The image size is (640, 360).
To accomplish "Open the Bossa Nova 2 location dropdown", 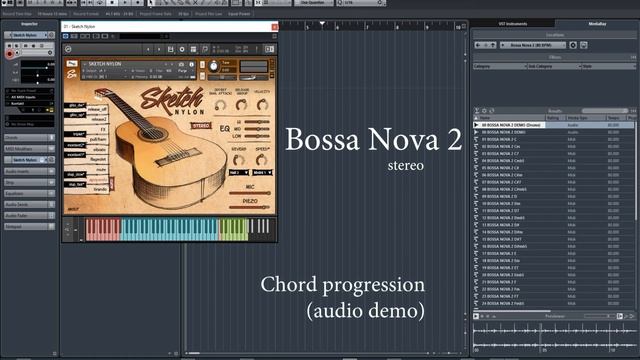I will pyautogui.click(x=533, y=45).
